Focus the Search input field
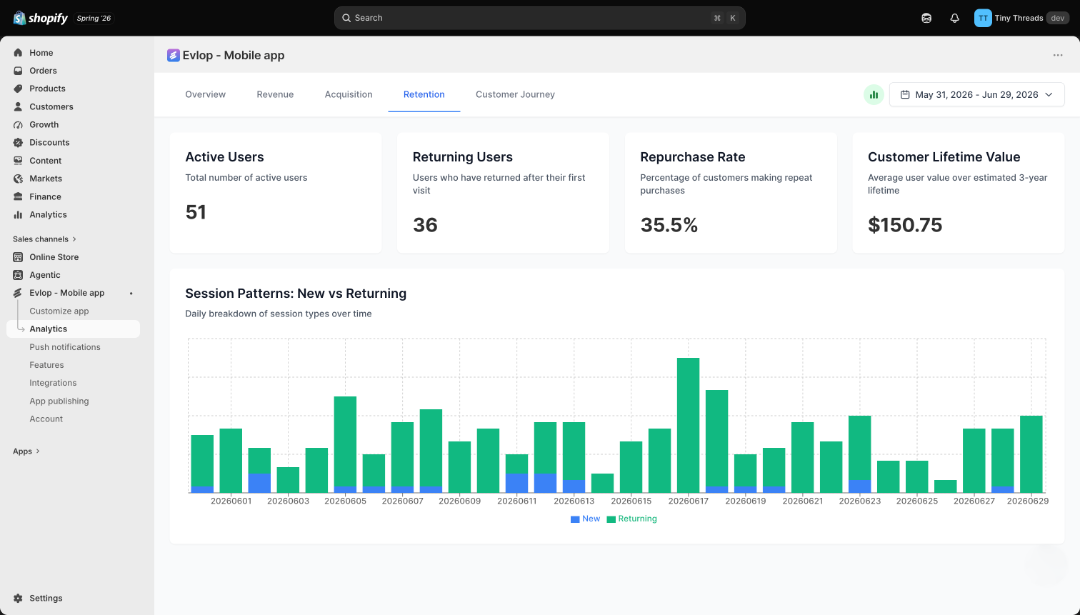Screen dimensions: 1080x615 [539, 18]
